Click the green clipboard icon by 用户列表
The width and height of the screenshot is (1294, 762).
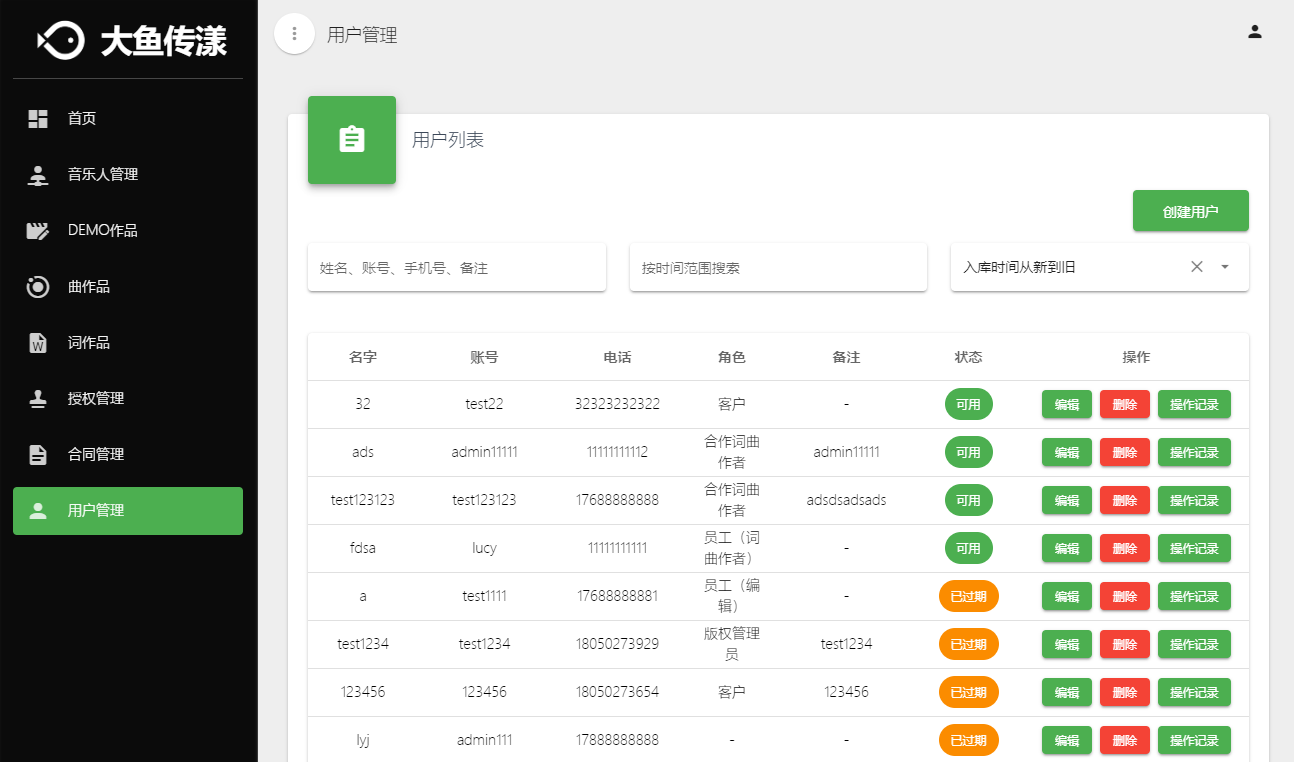click(351, 140)
